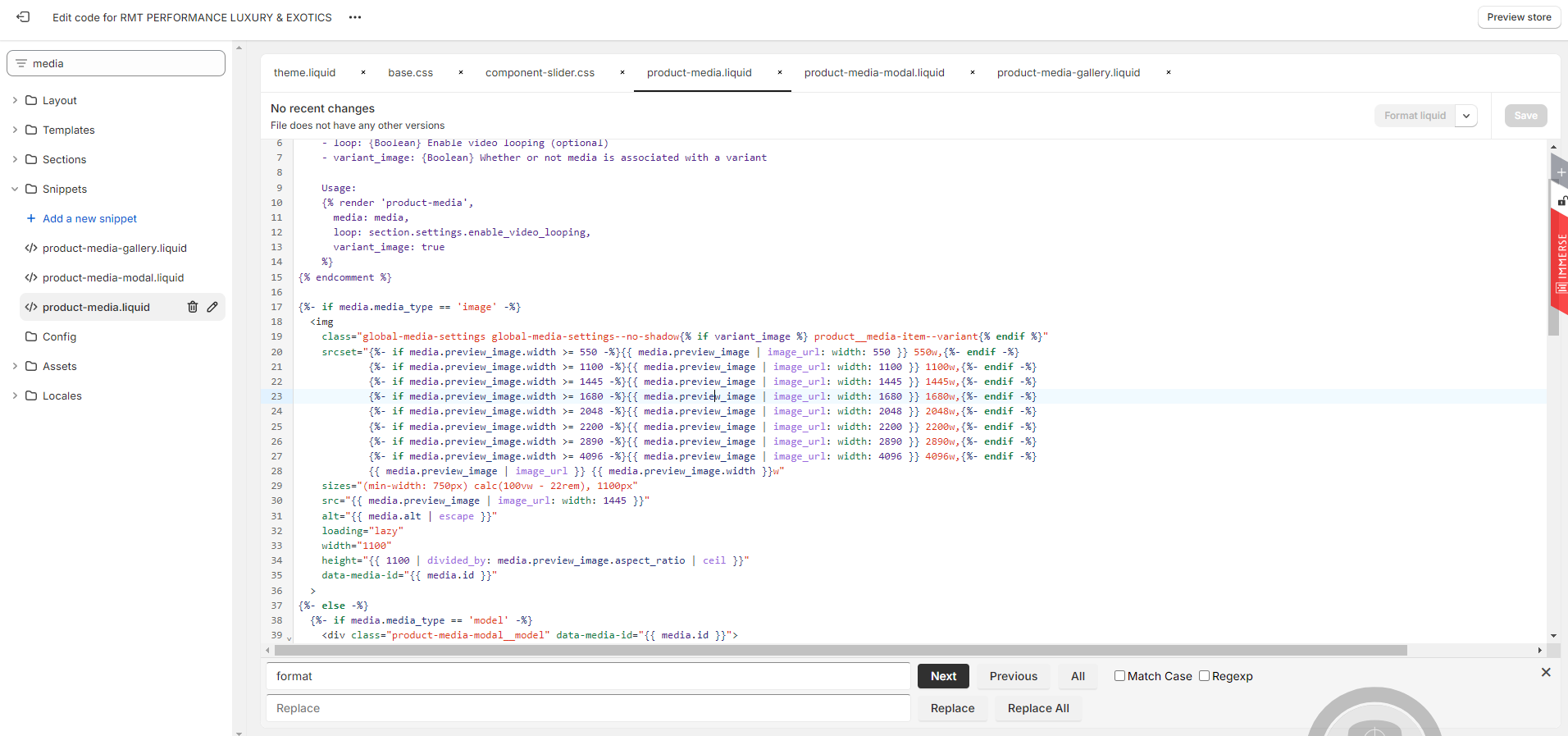Click the plus icon for Add a new snippet
Screen dimensions: 1568x736
(x=31, y=218)
